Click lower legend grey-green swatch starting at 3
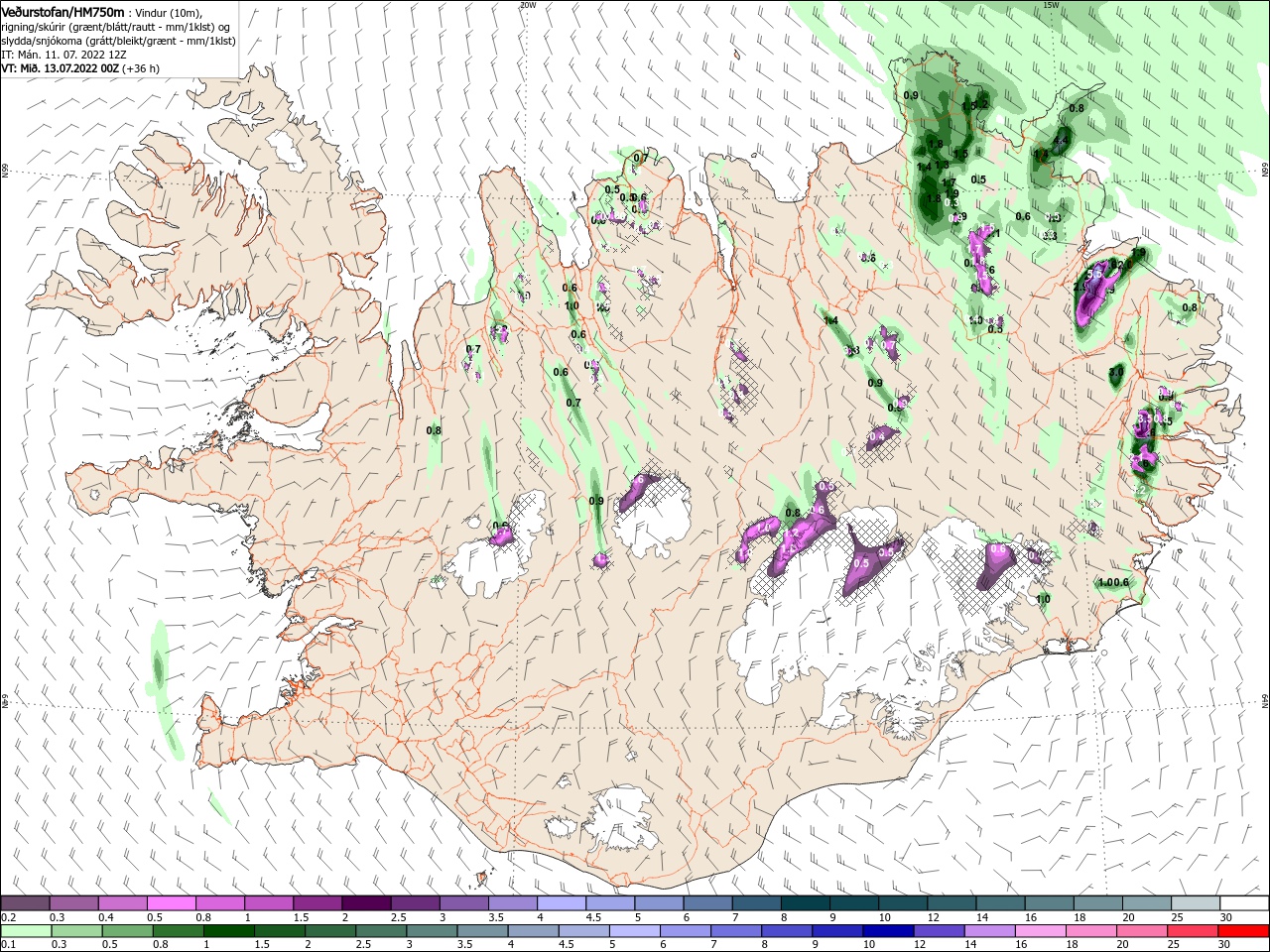 pyautogui.click(x=432, y=930)
